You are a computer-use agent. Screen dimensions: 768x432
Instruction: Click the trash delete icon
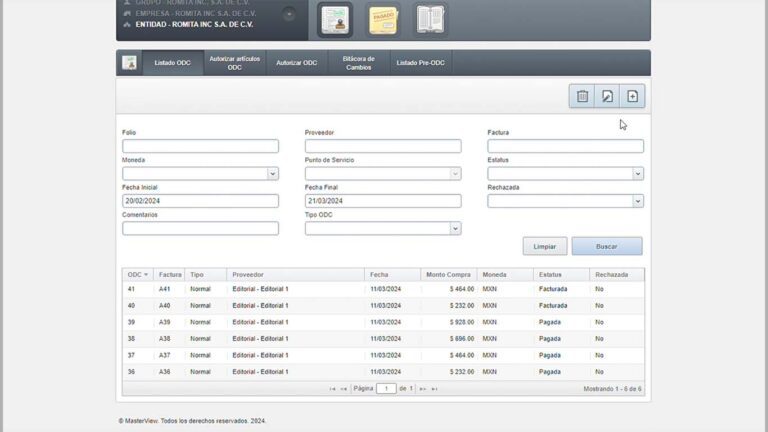(x=582, y=96)
